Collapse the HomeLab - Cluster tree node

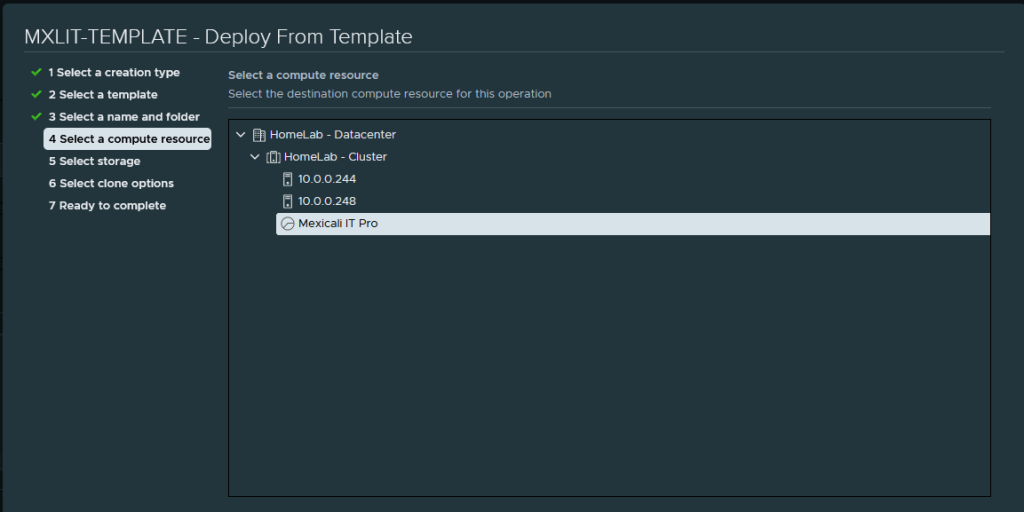coord(255,157)
